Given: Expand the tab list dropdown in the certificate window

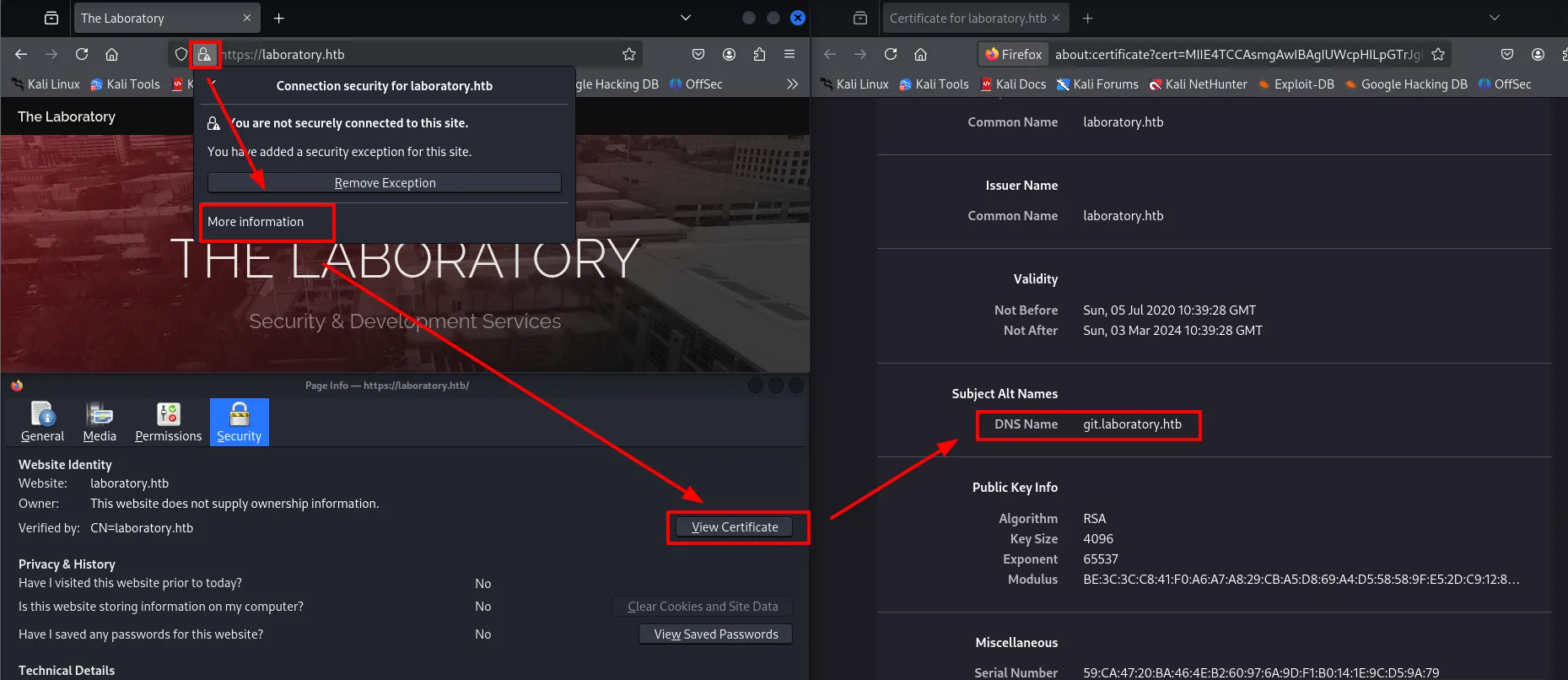Looking at the screenshot, I should pos(1495,18).
